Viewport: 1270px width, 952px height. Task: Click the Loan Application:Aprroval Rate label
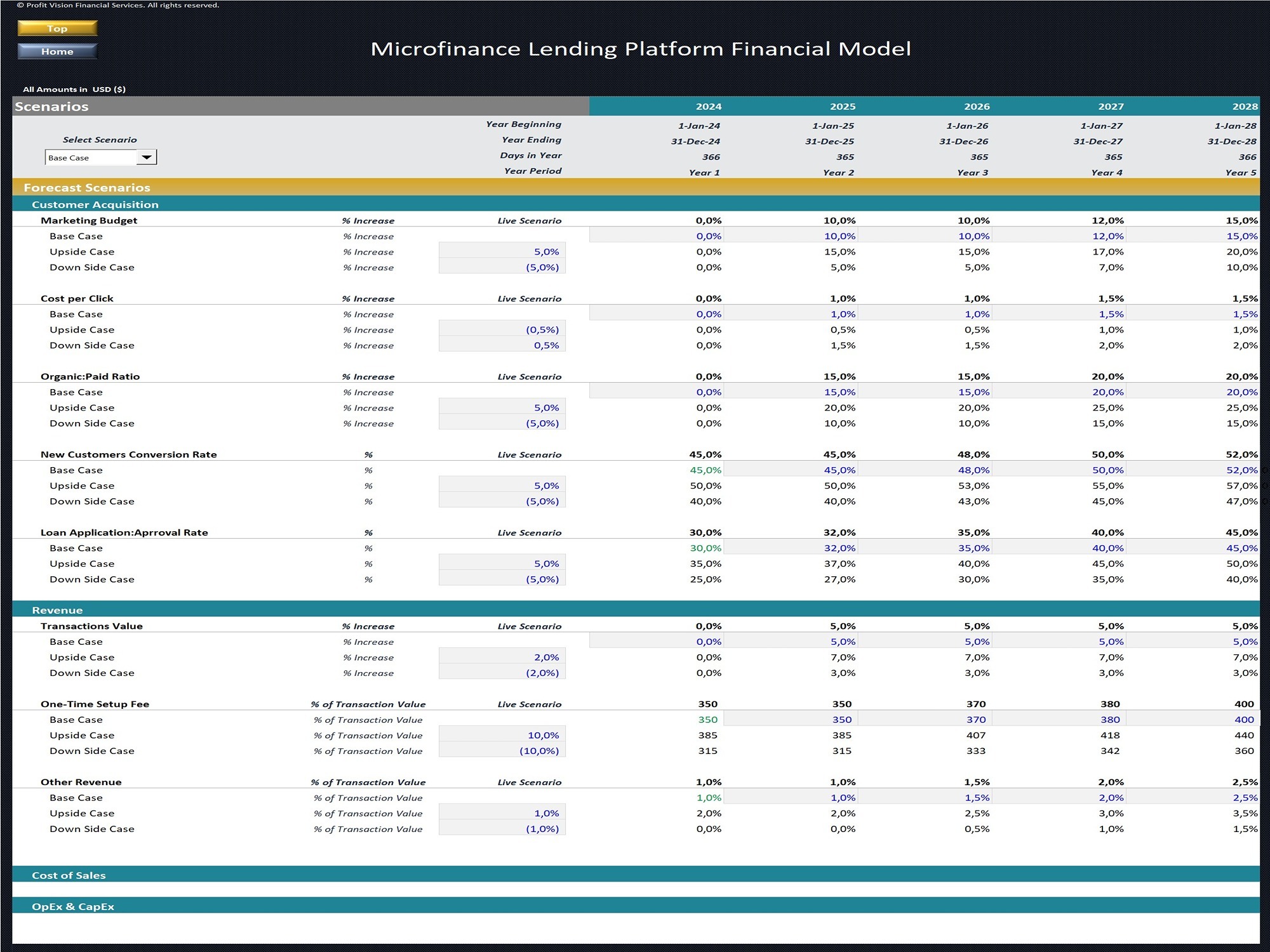(124, 533)
